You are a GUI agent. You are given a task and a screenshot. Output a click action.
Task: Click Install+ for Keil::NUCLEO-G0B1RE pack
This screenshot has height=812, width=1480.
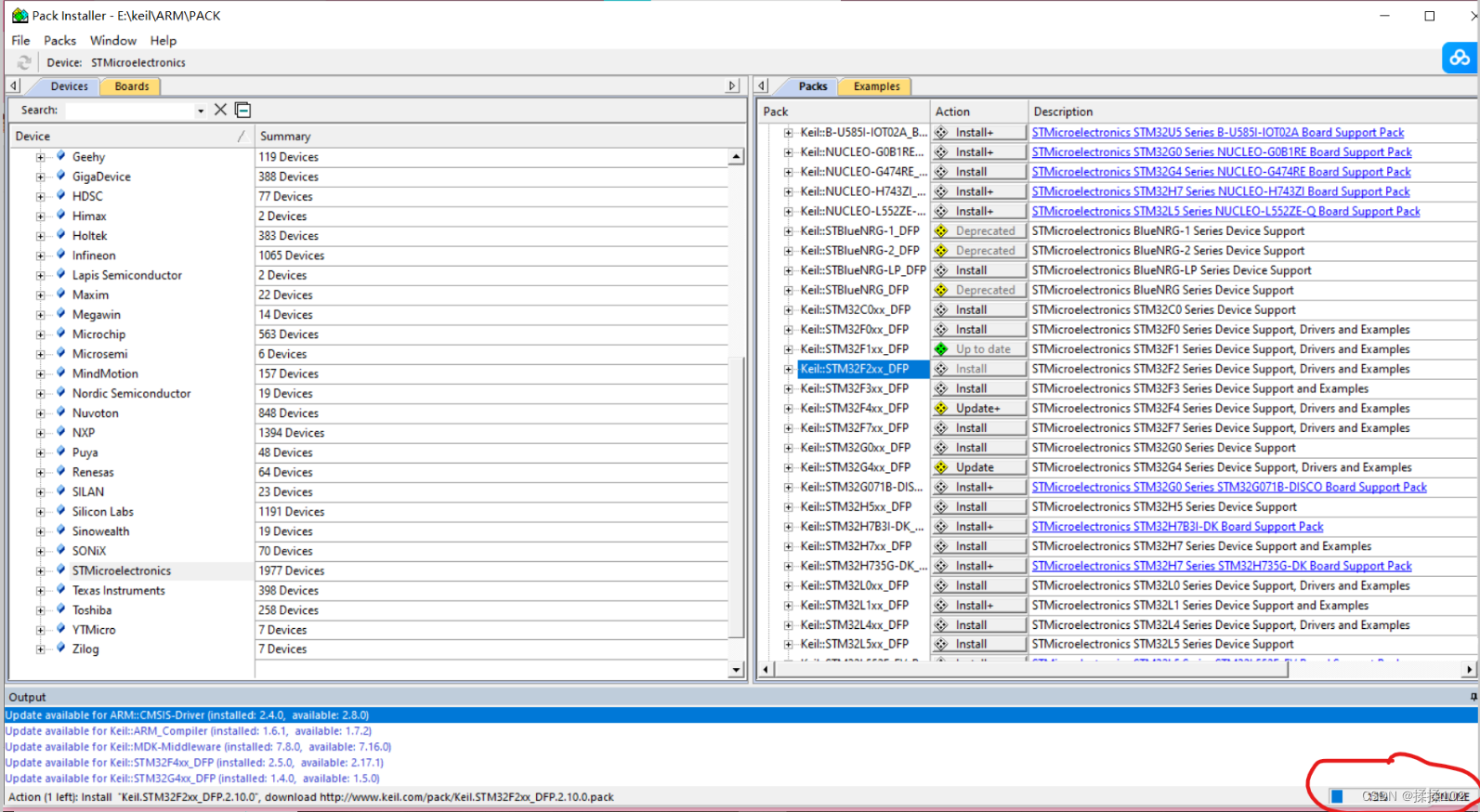(979, 152)
